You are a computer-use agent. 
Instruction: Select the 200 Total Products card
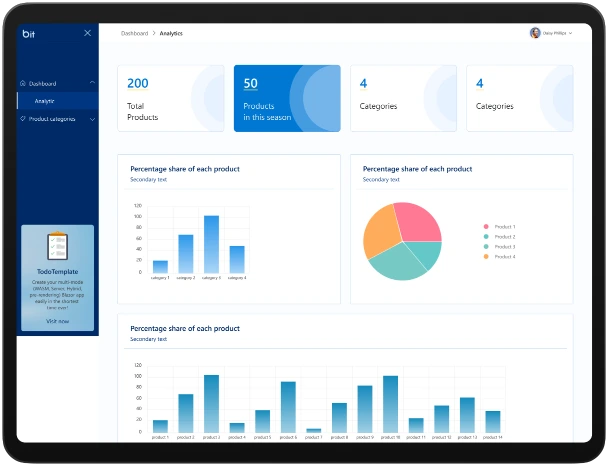171,98
